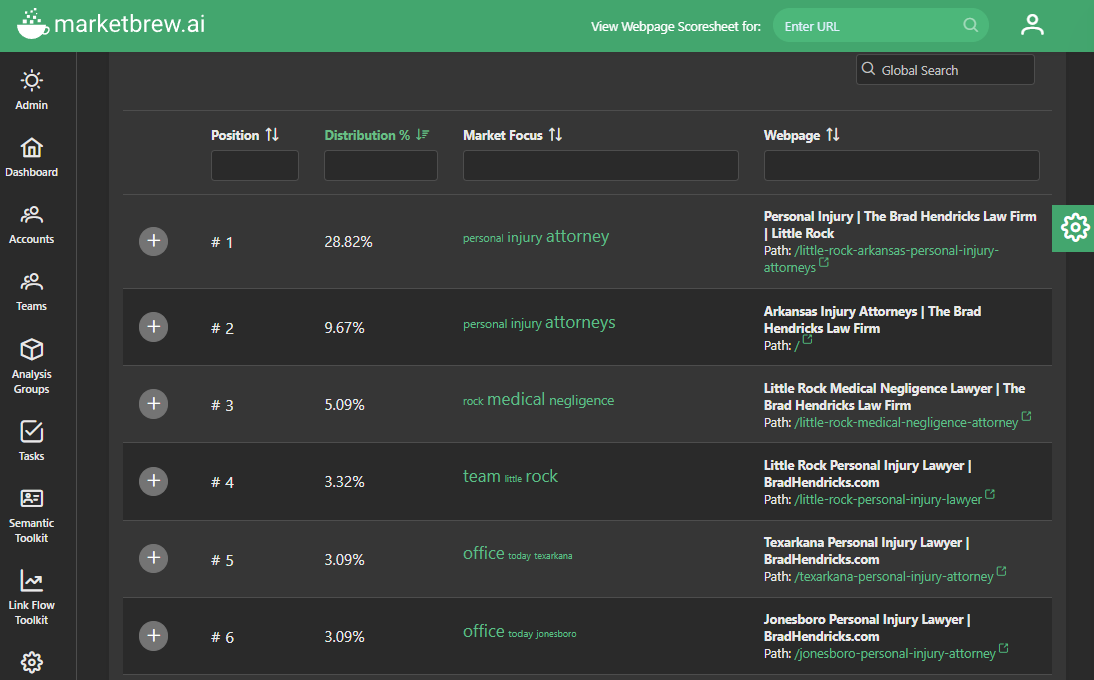The image size is (1094, 680).
Task: Sort table by Position column
Action: 272,135
